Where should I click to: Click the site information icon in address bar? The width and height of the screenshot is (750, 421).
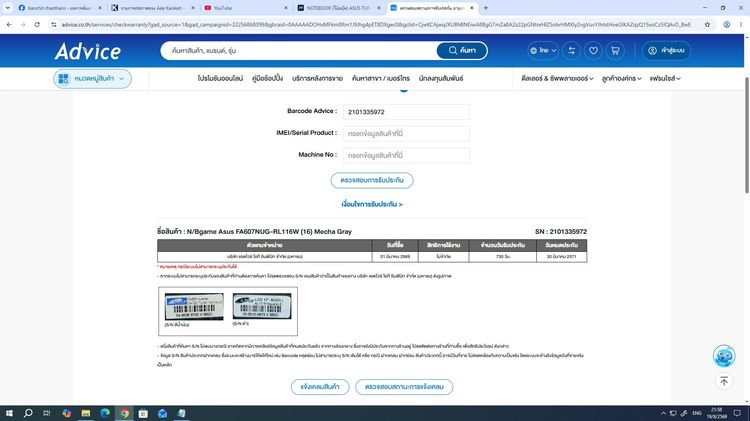(x=54, y=24)
